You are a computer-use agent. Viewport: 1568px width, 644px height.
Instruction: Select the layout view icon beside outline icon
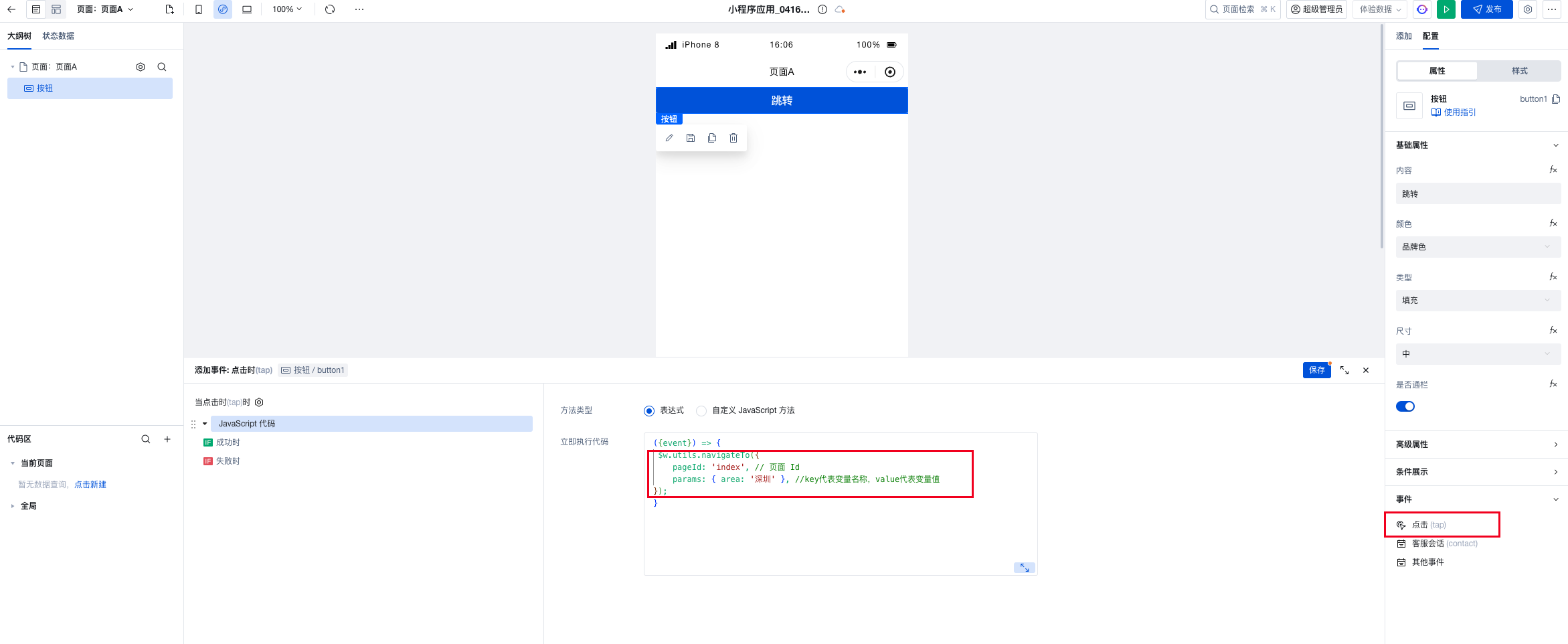coord(56,9)
